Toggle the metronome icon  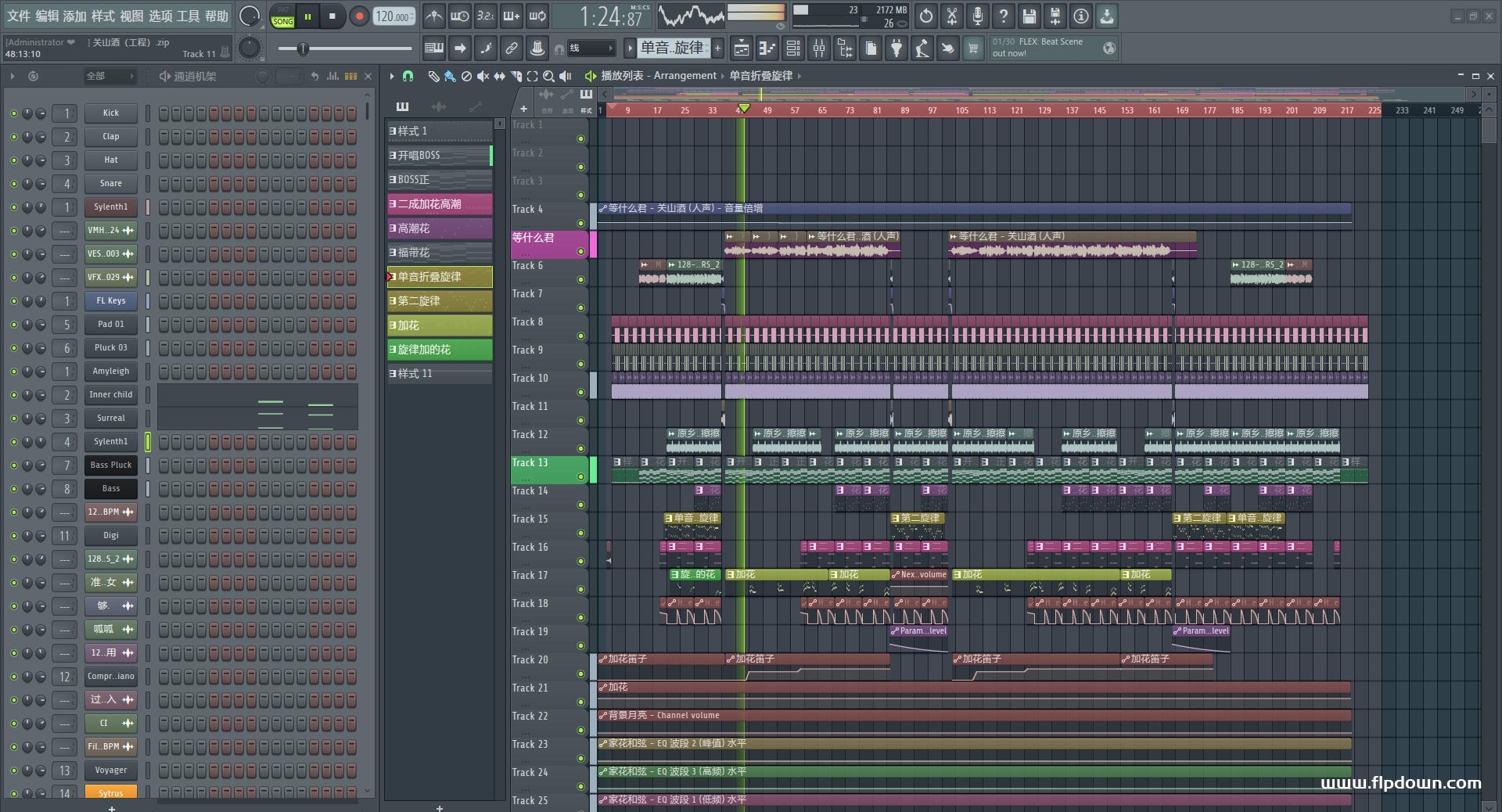click(x=433, y=16)
